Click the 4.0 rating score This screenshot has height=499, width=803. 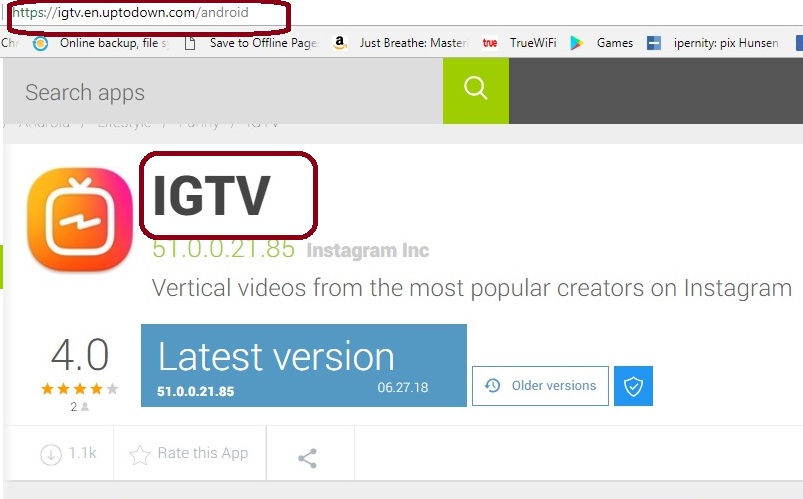coord(80,355)
